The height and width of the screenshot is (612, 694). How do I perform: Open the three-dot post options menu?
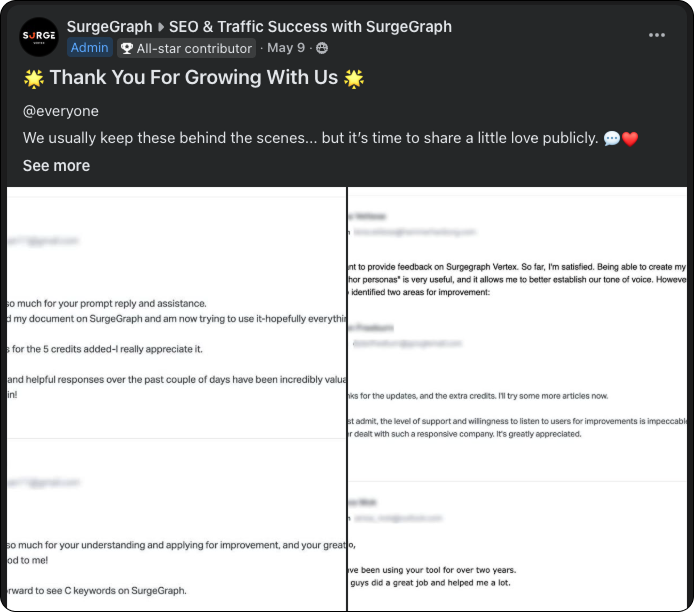[656, 35]
